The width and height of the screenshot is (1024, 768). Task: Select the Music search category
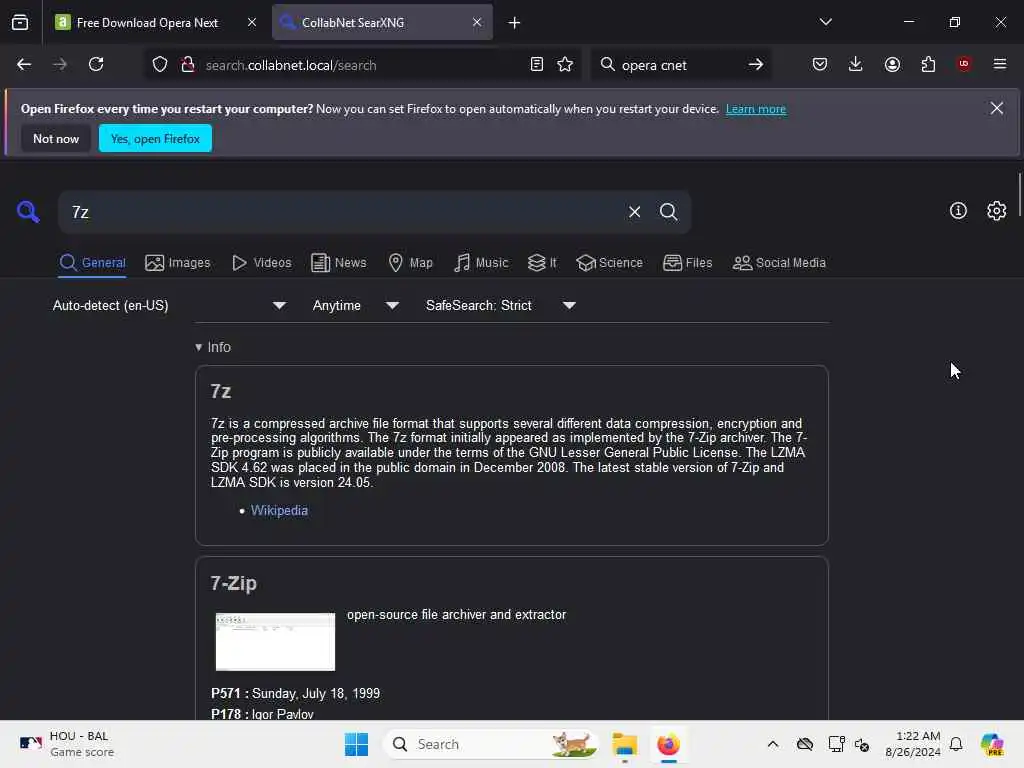(x=481, y=263)
